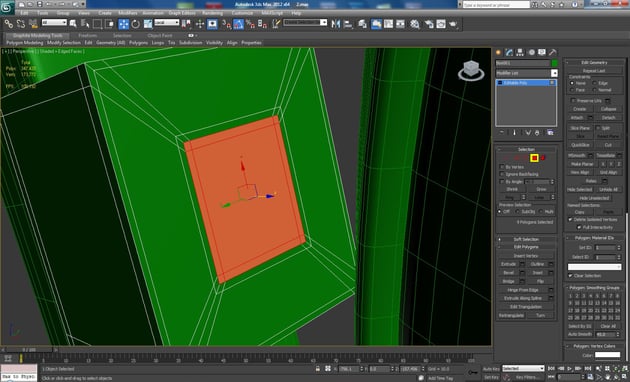
Task: Open the Utilities hammer panel tab
Action: pyautogui.click(x=553, y=52)
